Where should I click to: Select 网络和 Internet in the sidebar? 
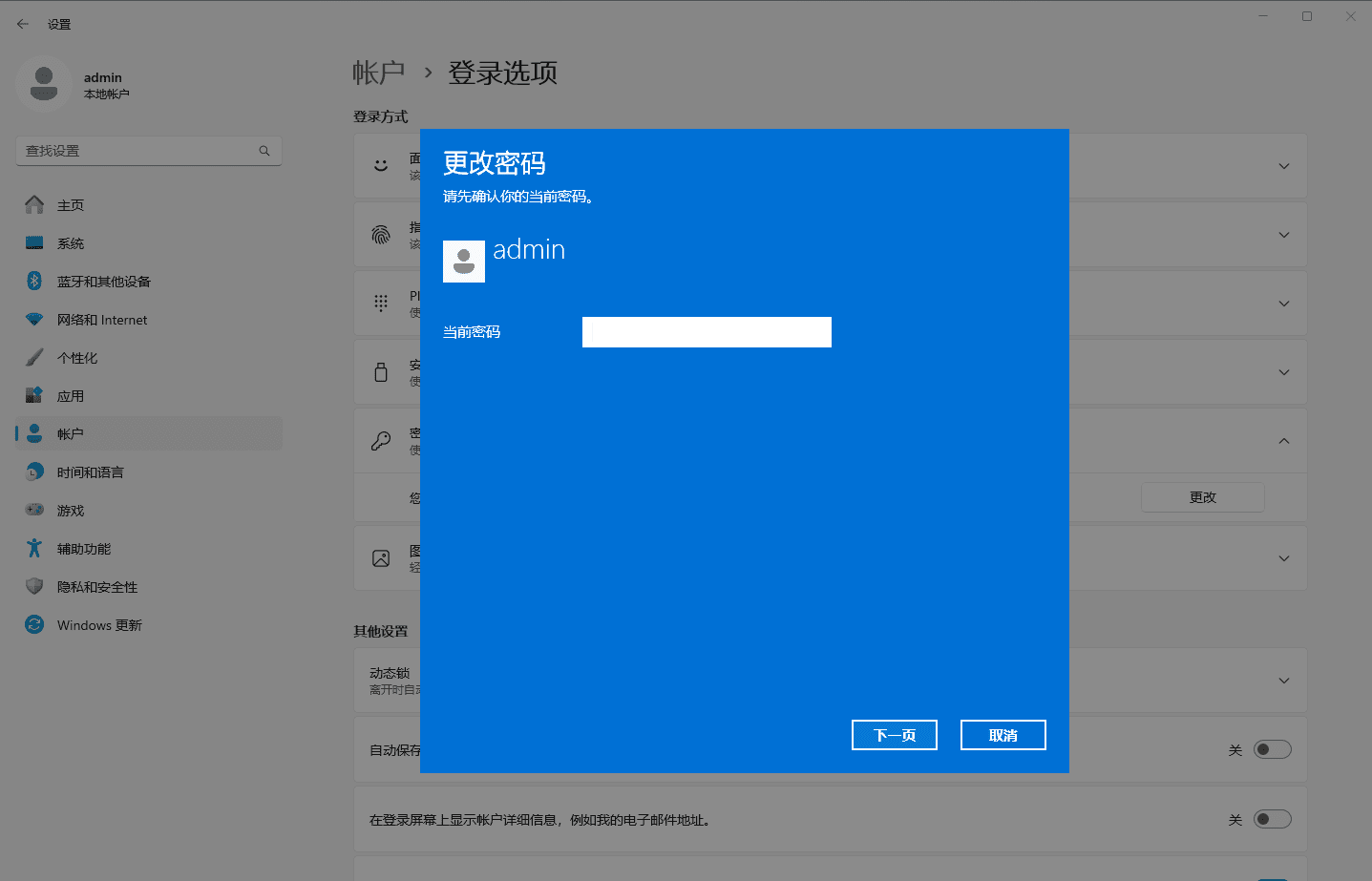click(x=149, y=320)
